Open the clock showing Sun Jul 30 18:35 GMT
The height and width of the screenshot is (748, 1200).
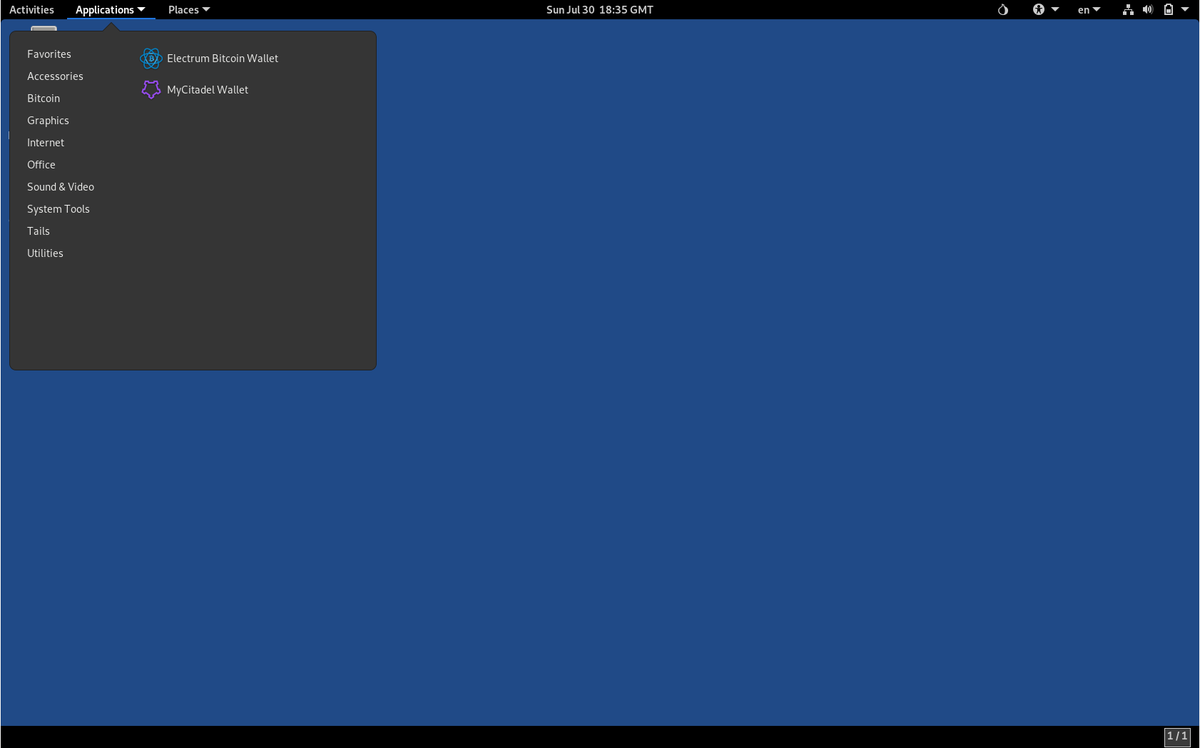(600, 10)
